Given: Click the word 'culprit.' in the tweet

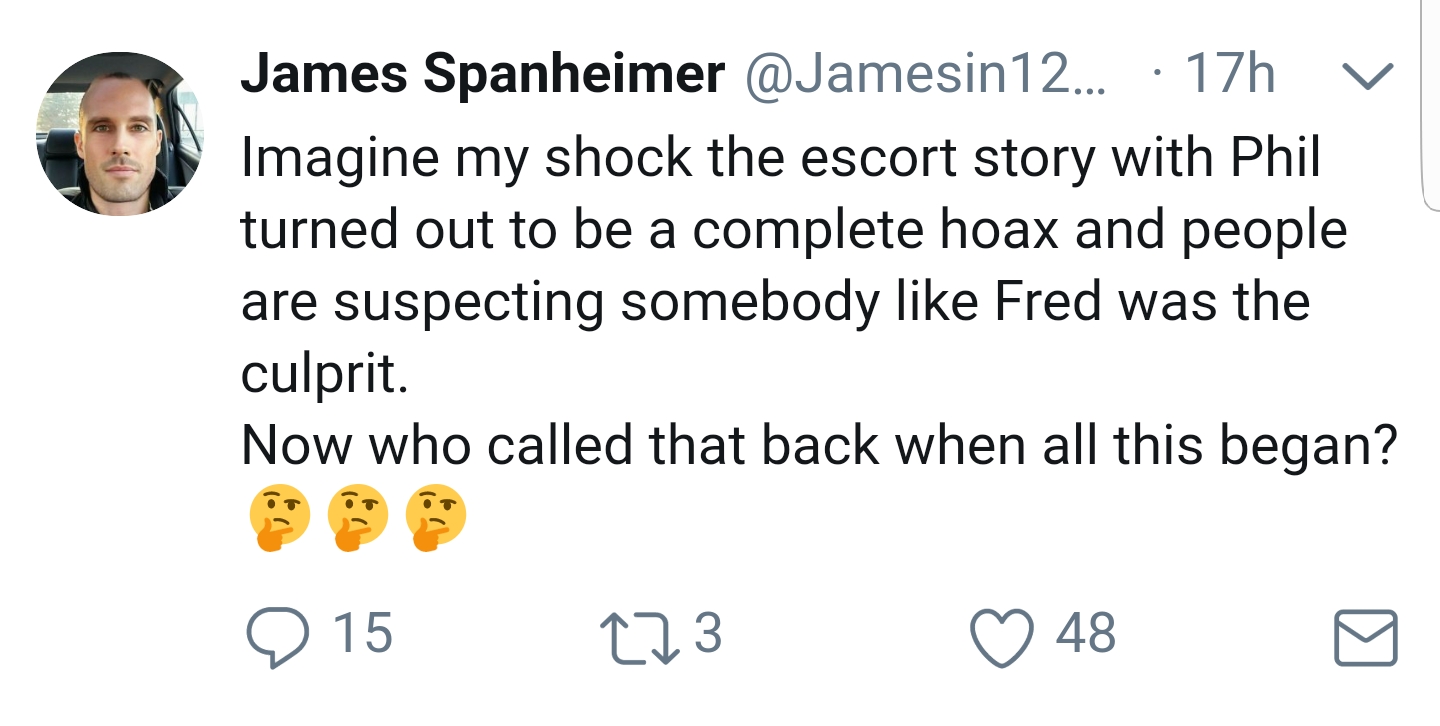Looking at the screenshot, I should (324, 374).
